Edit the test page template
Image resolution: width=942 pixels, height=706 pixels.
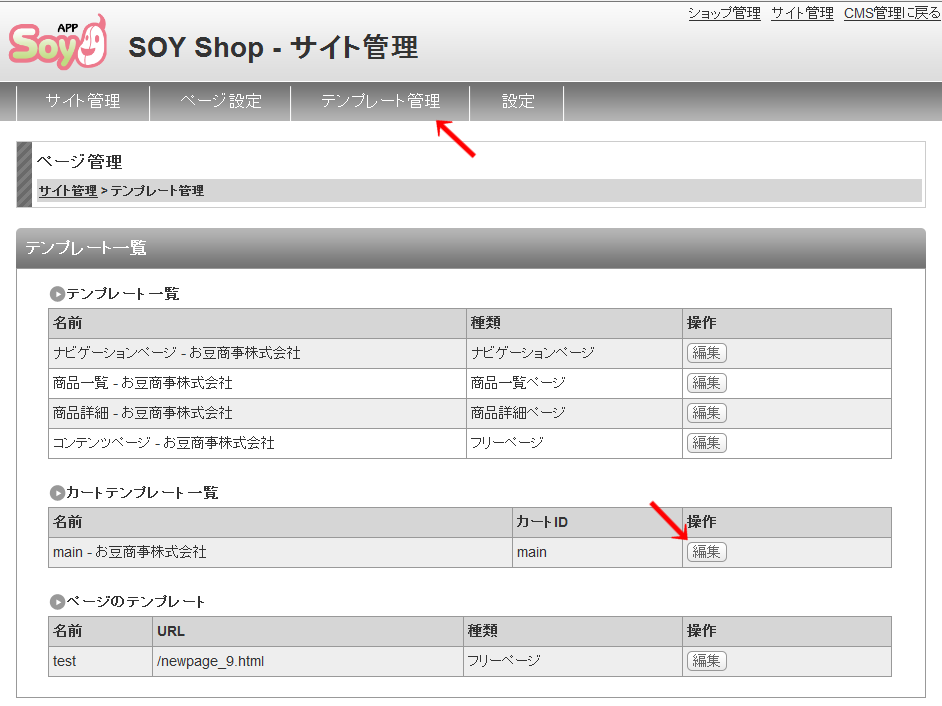[x=706, y=661]
